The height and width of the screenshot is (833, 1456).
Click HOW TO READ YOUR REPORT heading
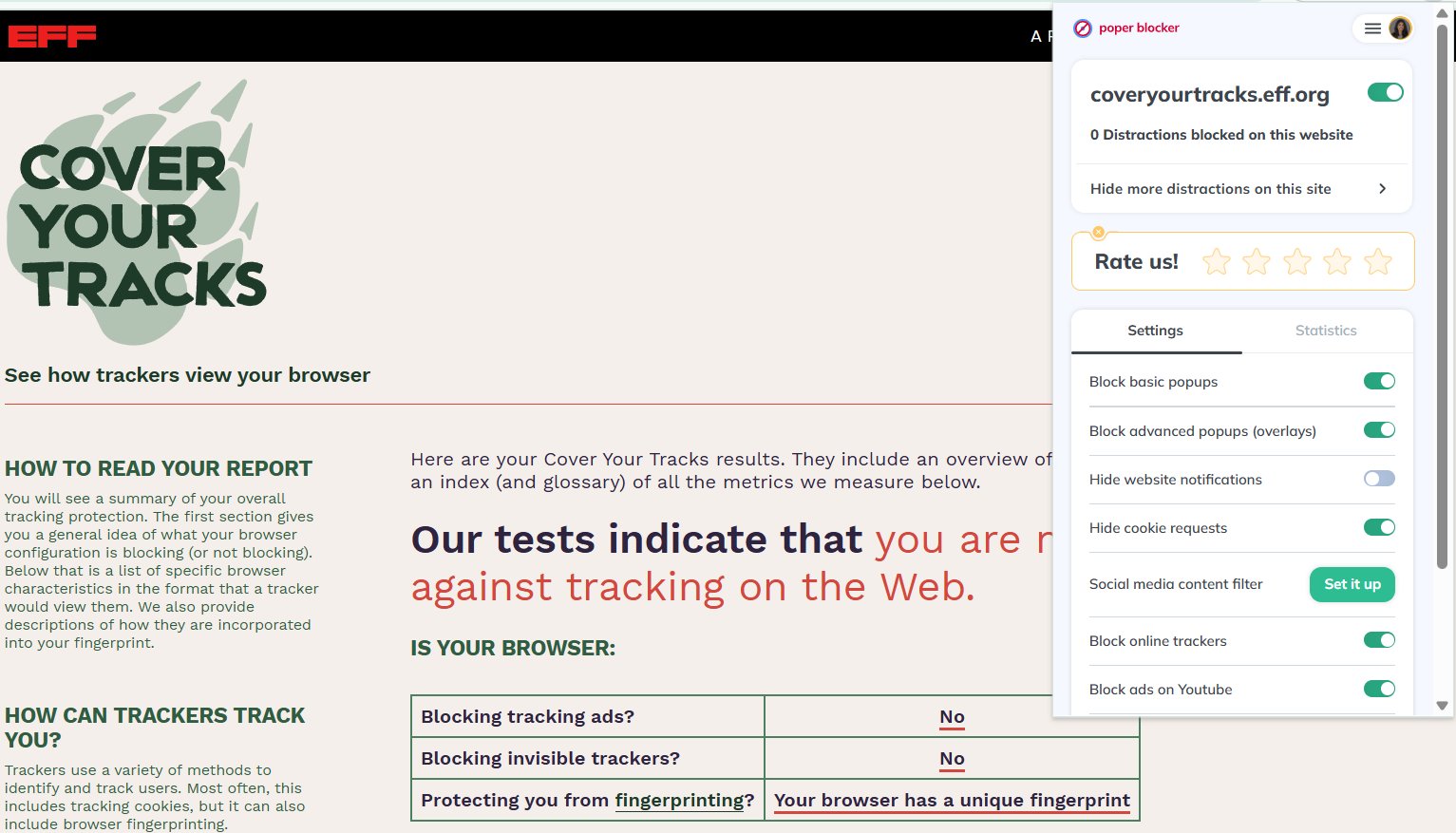tap(159, 468)
